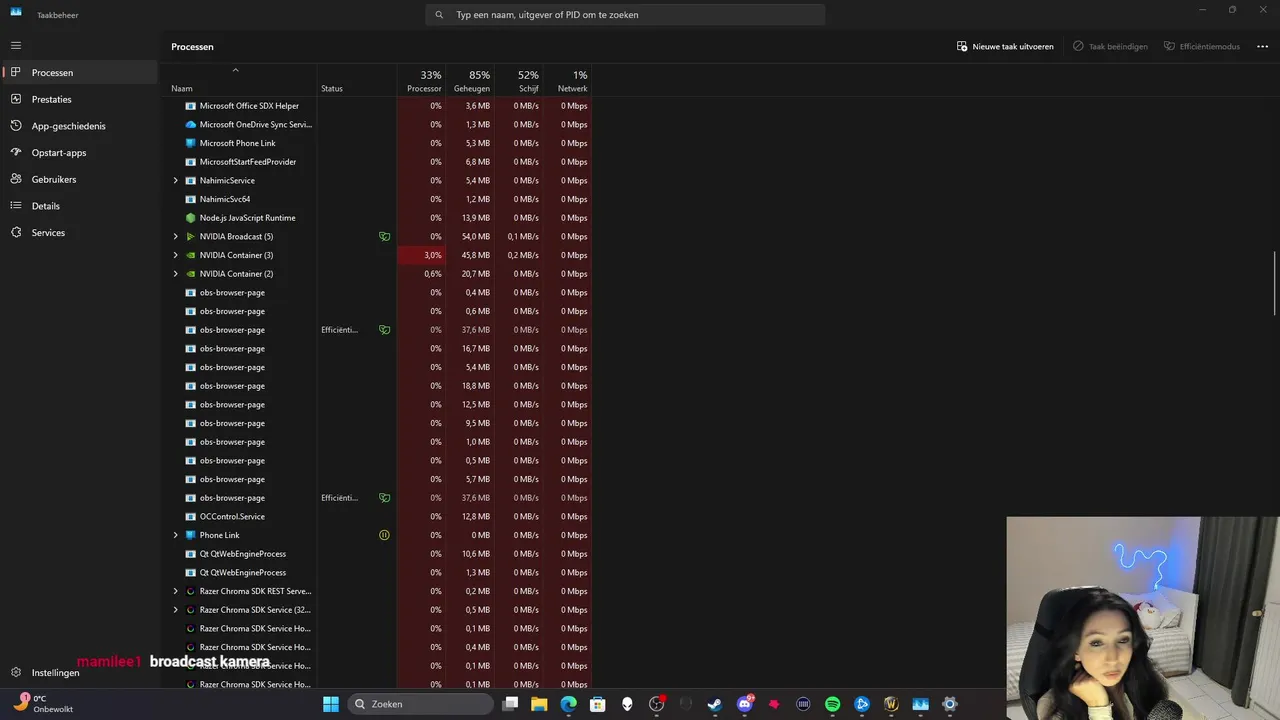Click the Razer Chroma SDK REST Server icon
The height and width of the screenshot is (720, 1280).
pos(191,591)
